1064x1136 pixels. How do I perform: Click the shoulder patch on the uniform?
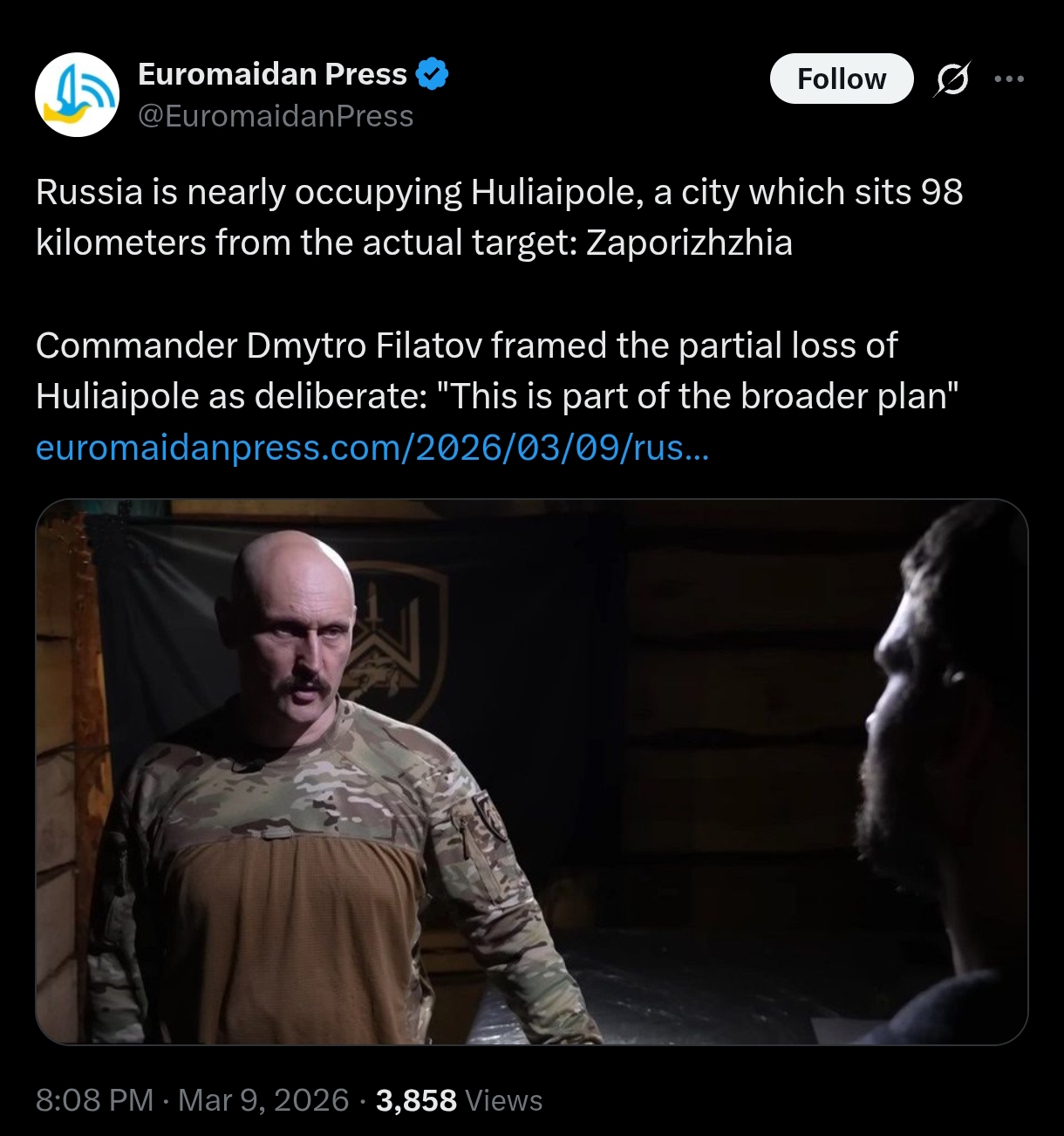pos(489,816)
